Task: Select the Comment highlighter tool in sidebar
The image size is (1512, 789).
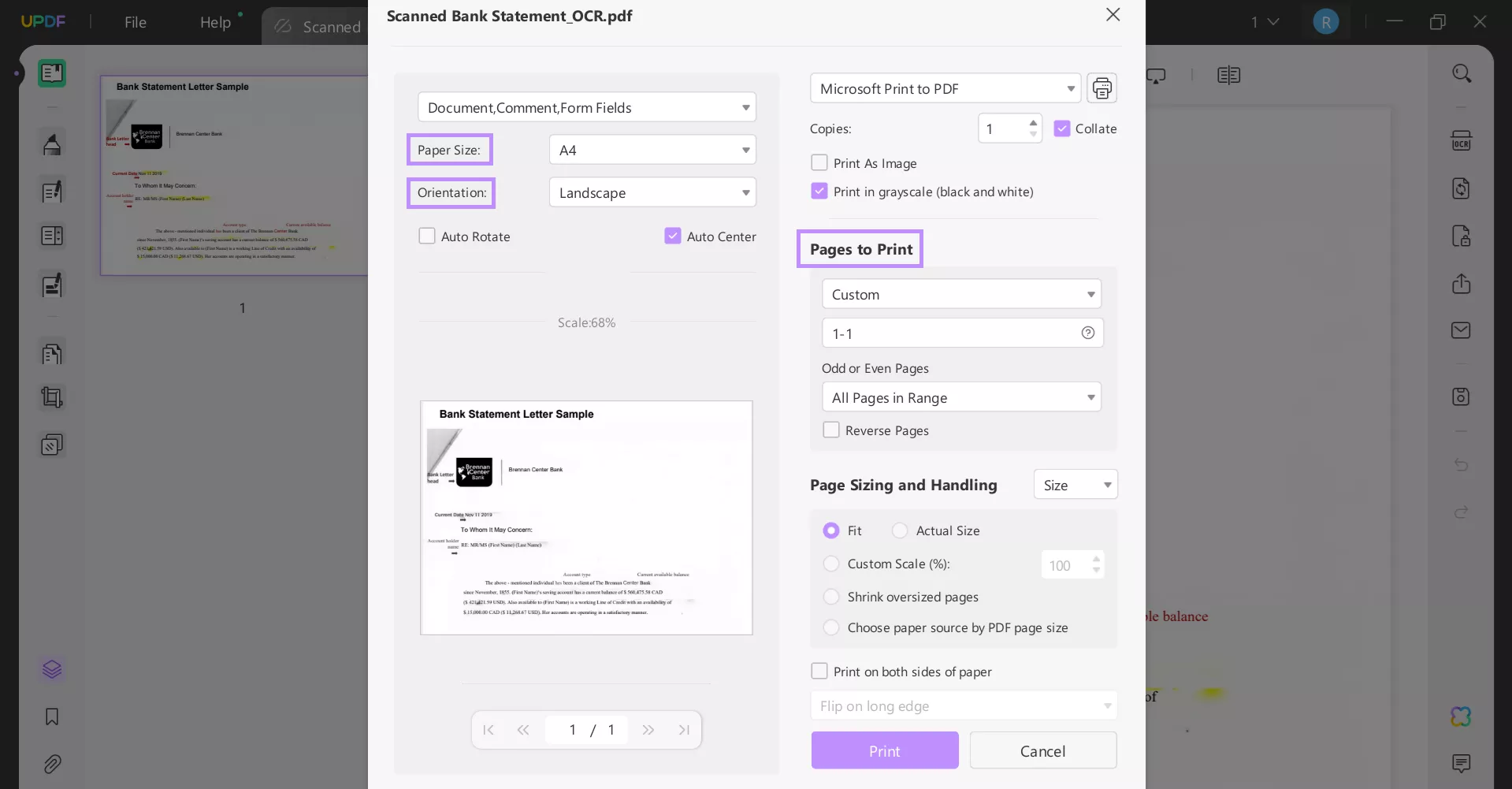Action: tap(52, 144)
